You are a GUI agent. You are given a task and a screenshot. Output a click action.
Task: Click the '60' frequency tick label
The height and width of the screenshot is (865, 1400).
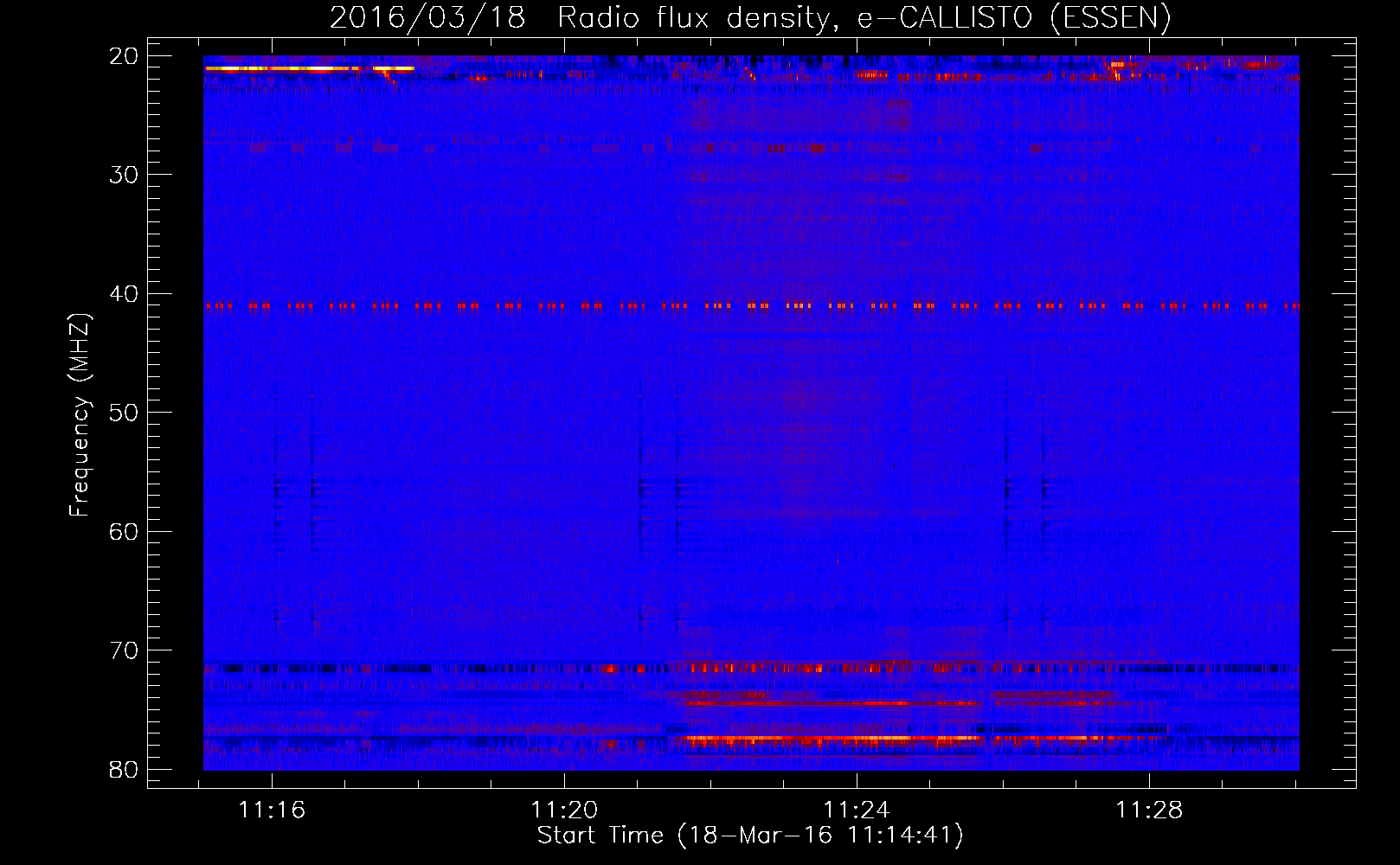[x=125, y=532]
